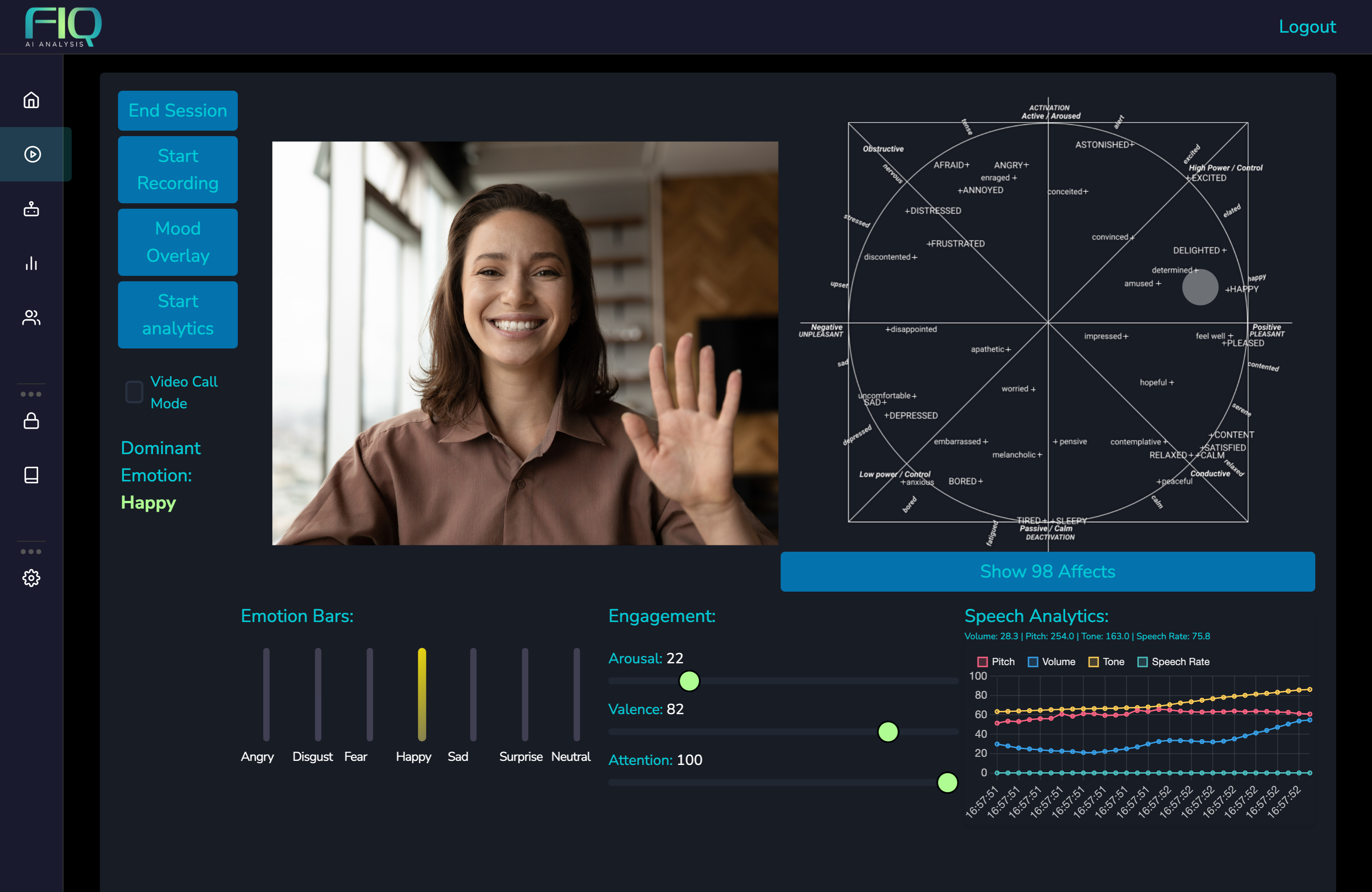The height and width of the screenshot is (892, 1372).
Task: Open the Home sidebar icon
Action: [32, 100]
